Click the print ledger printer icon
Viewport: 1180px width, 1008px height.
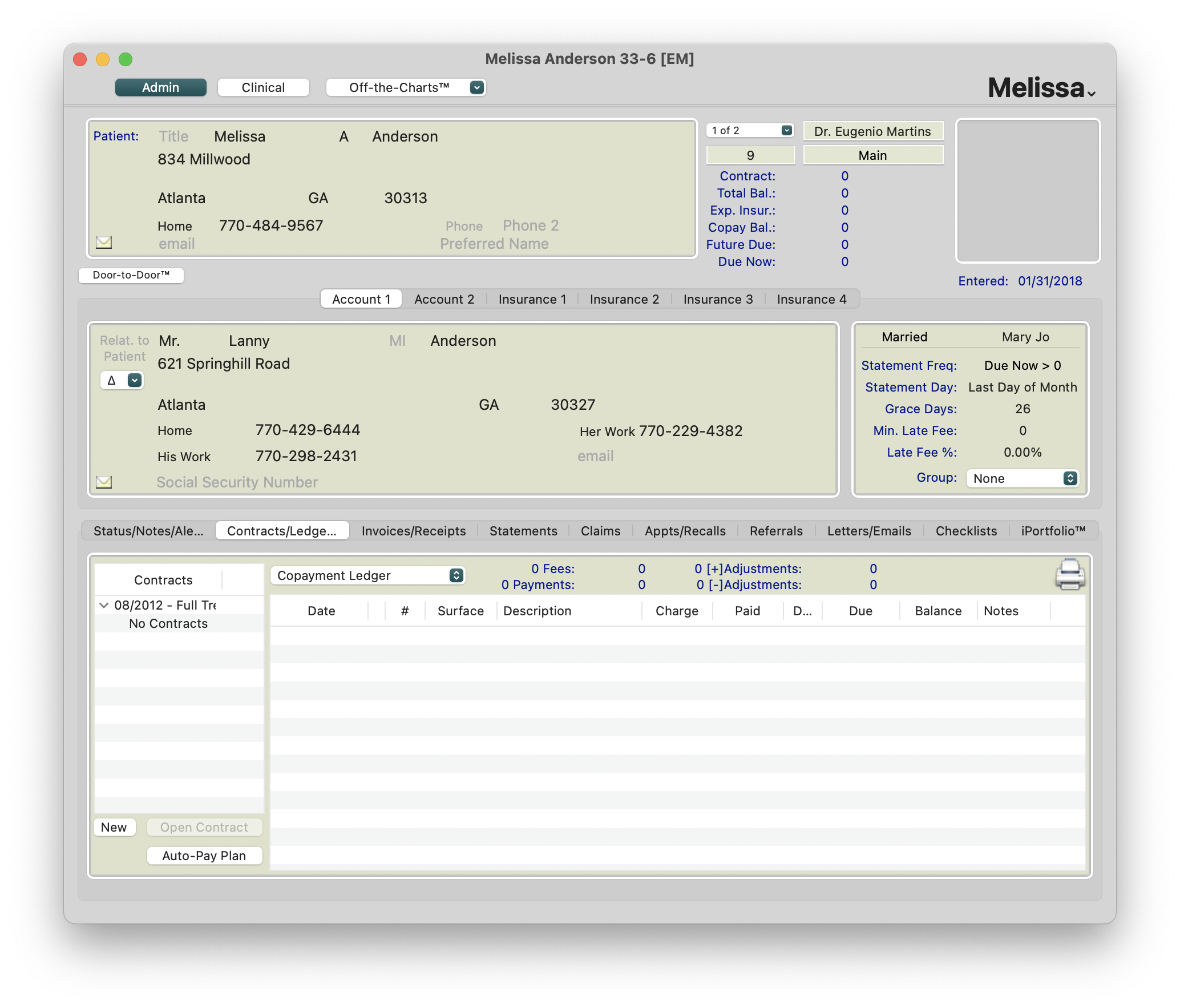(1069, 574)
